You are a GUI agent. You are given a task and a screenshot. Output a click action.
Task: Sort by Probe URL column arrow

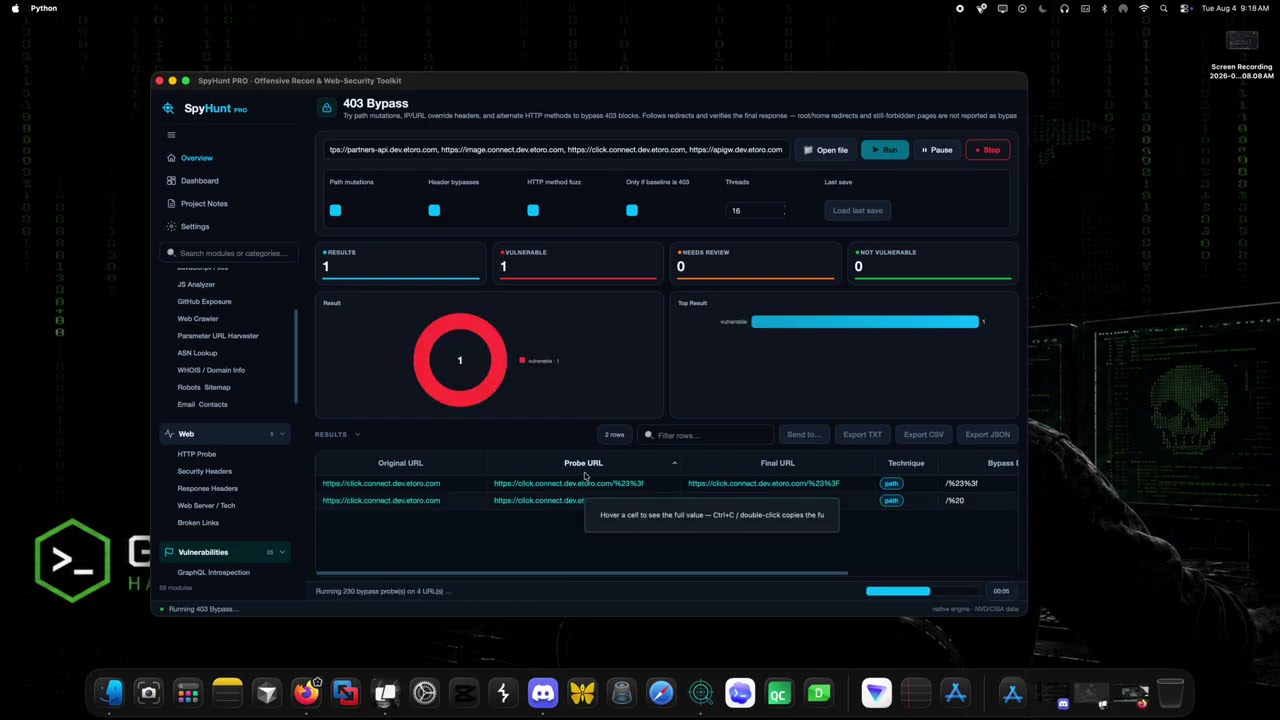point(674,463)
